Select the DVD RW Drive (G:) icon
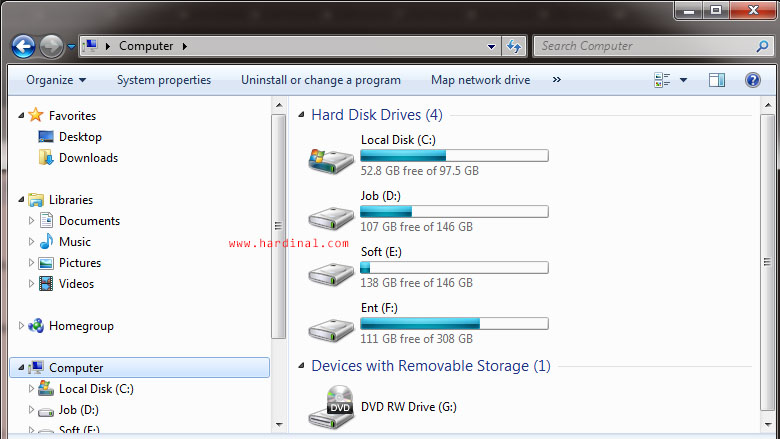 pyautogui.click(x=331, y=407)
